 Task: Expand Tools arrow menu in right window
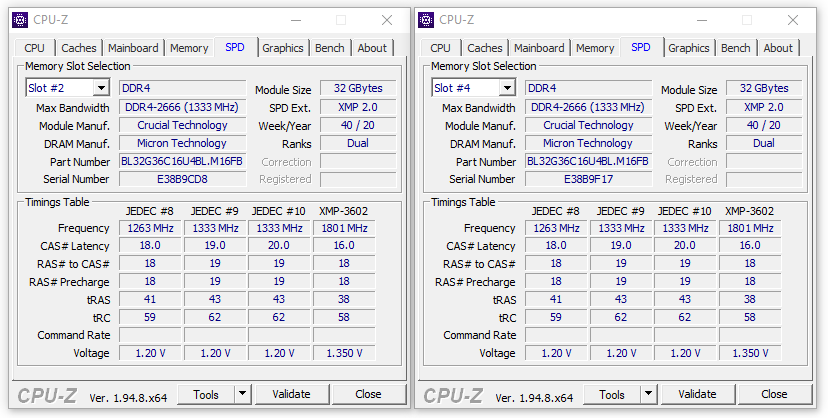(x=648, y=394)
